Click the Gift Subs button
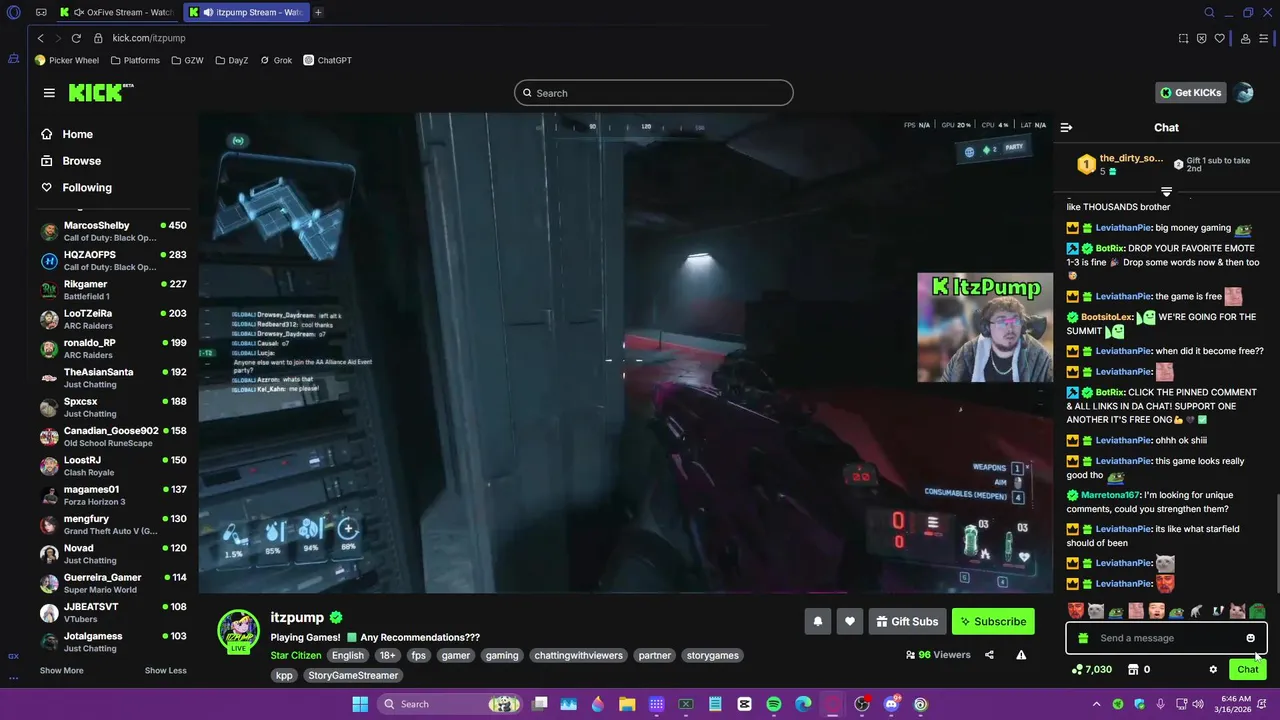The image size is (1280, 720). tap(907, 621)
